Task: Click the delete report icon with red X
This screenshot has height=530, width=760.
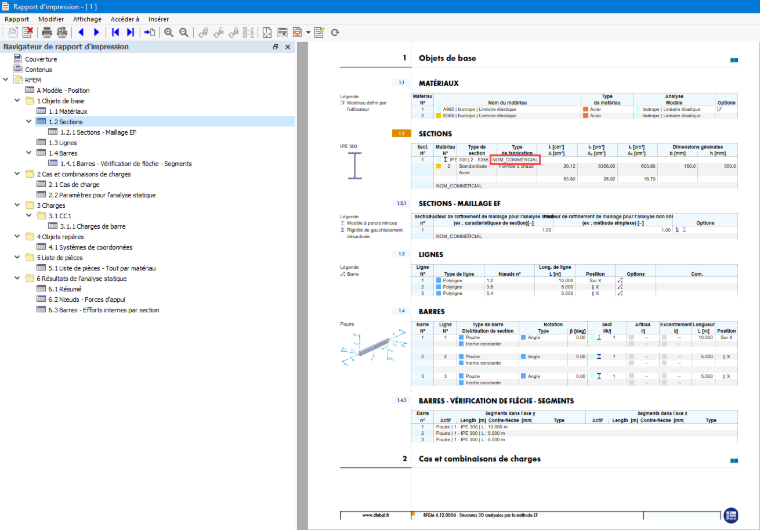Action: click(x=28, y=32)
